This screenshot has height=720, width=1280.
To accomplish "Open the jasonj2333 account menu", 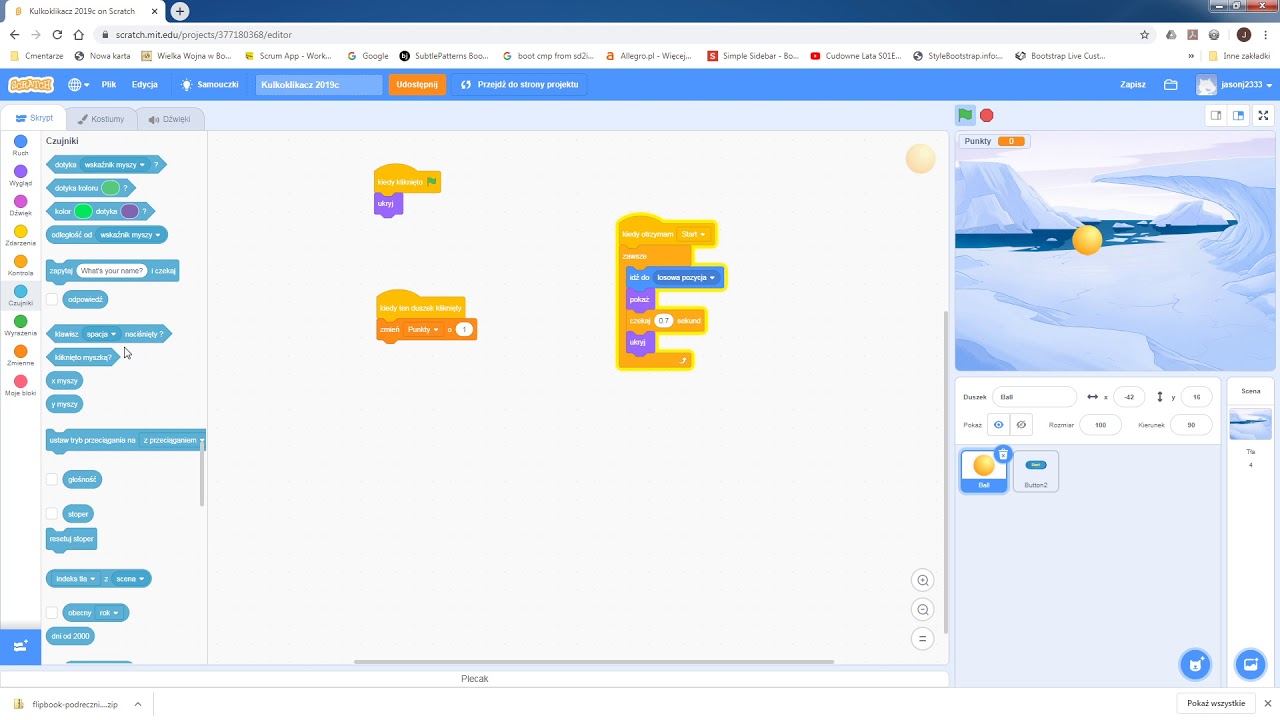I will (1235, 85).
